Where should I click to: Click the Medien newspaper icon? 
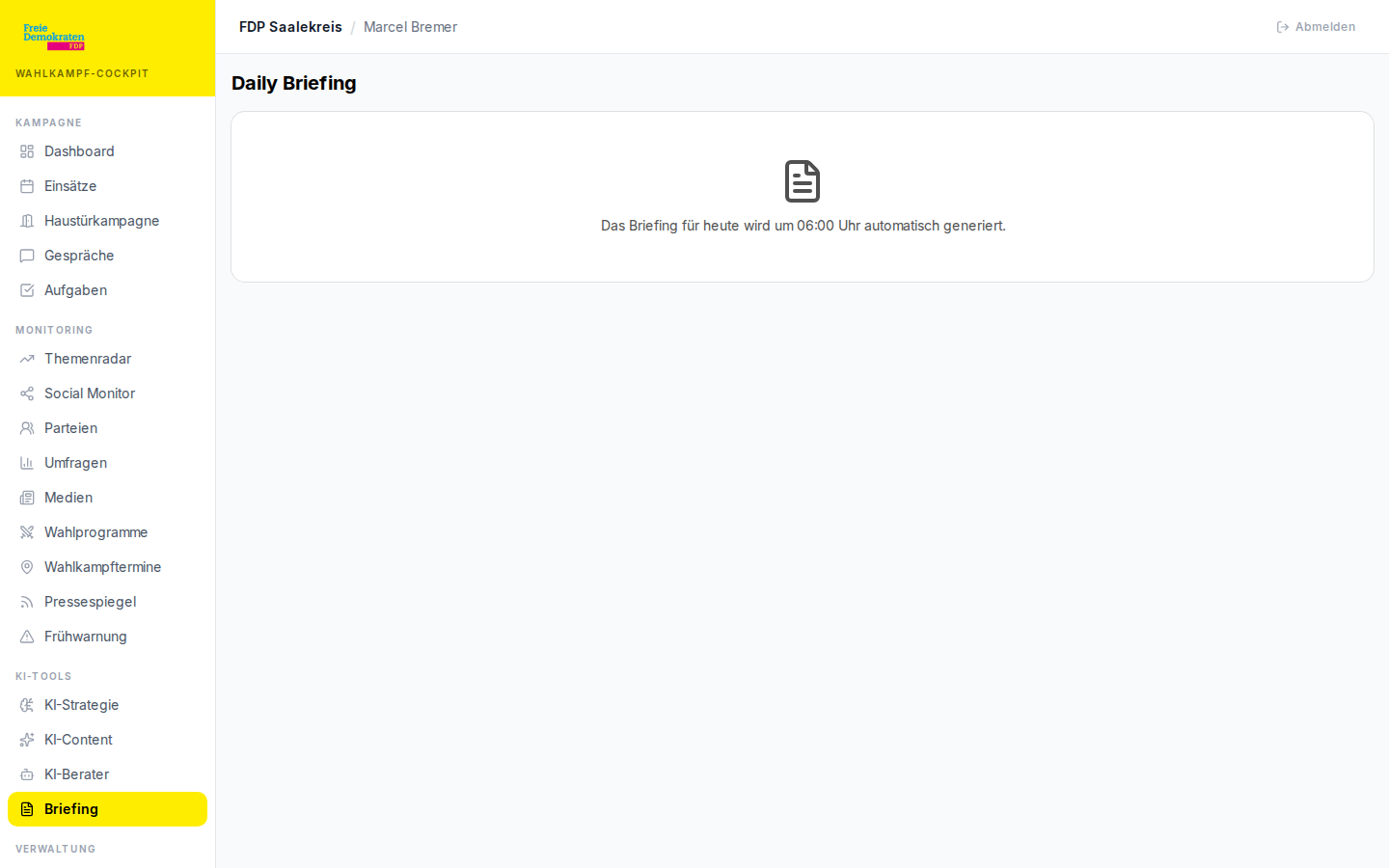click(x=27, y=498)
